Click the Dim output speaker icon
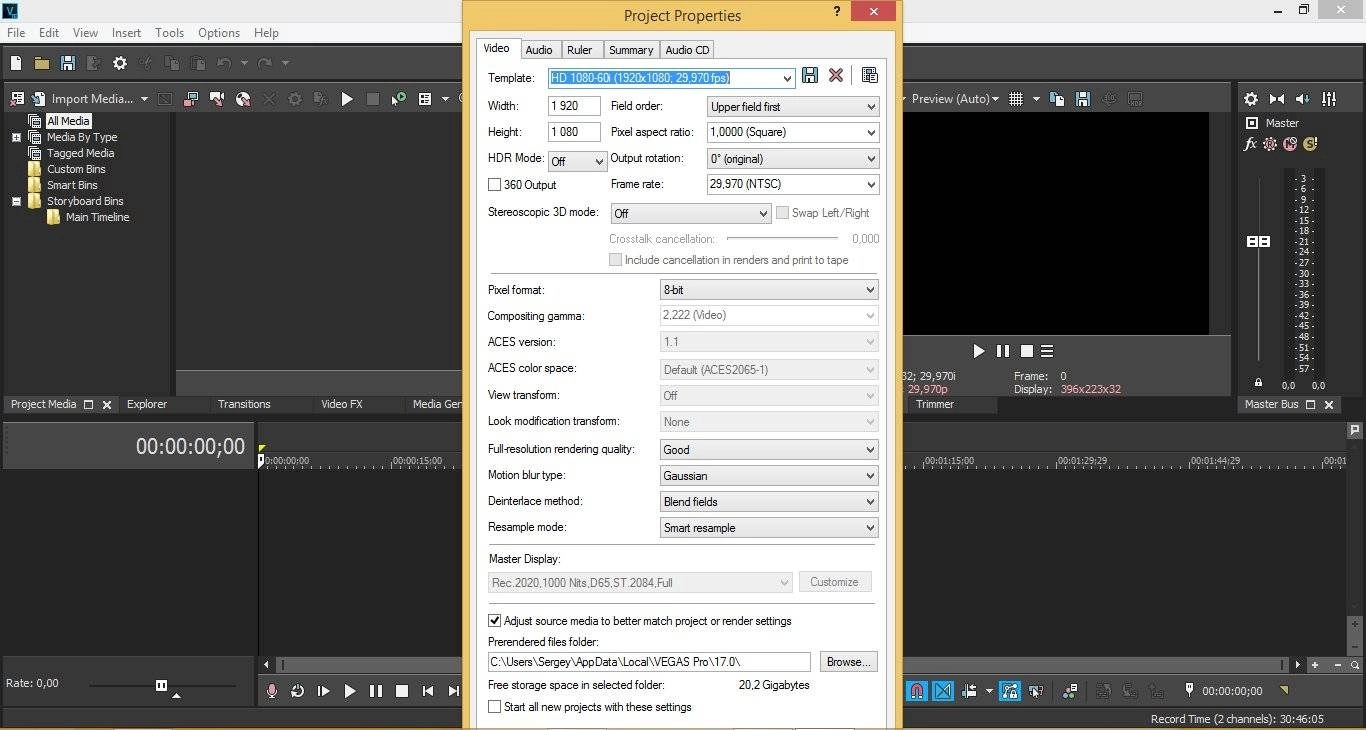Image resolution: width=1366 pixels, height=730 pixels. tap(1303, 99)
